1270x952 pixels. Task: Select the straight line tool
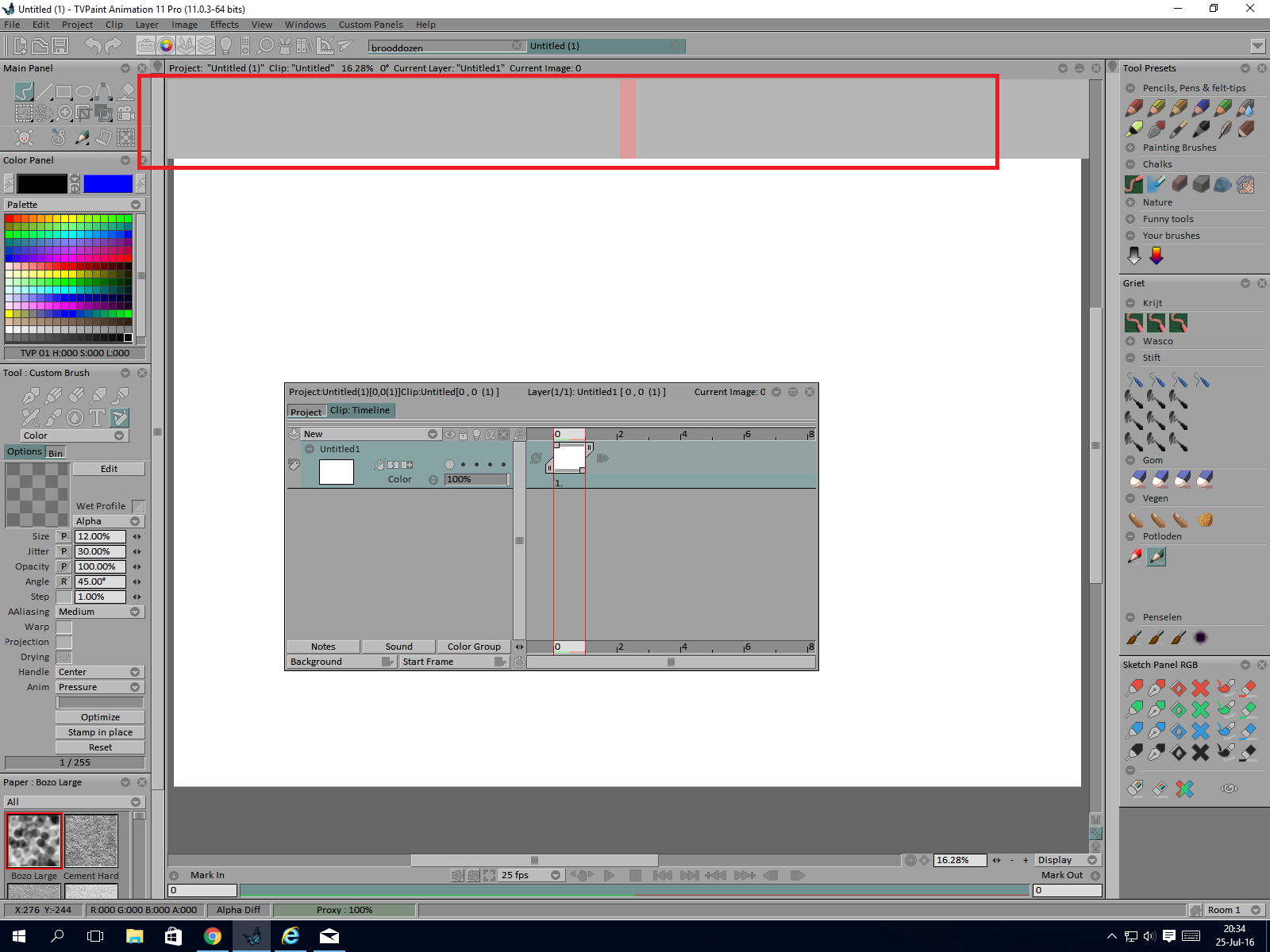point(44,92)
